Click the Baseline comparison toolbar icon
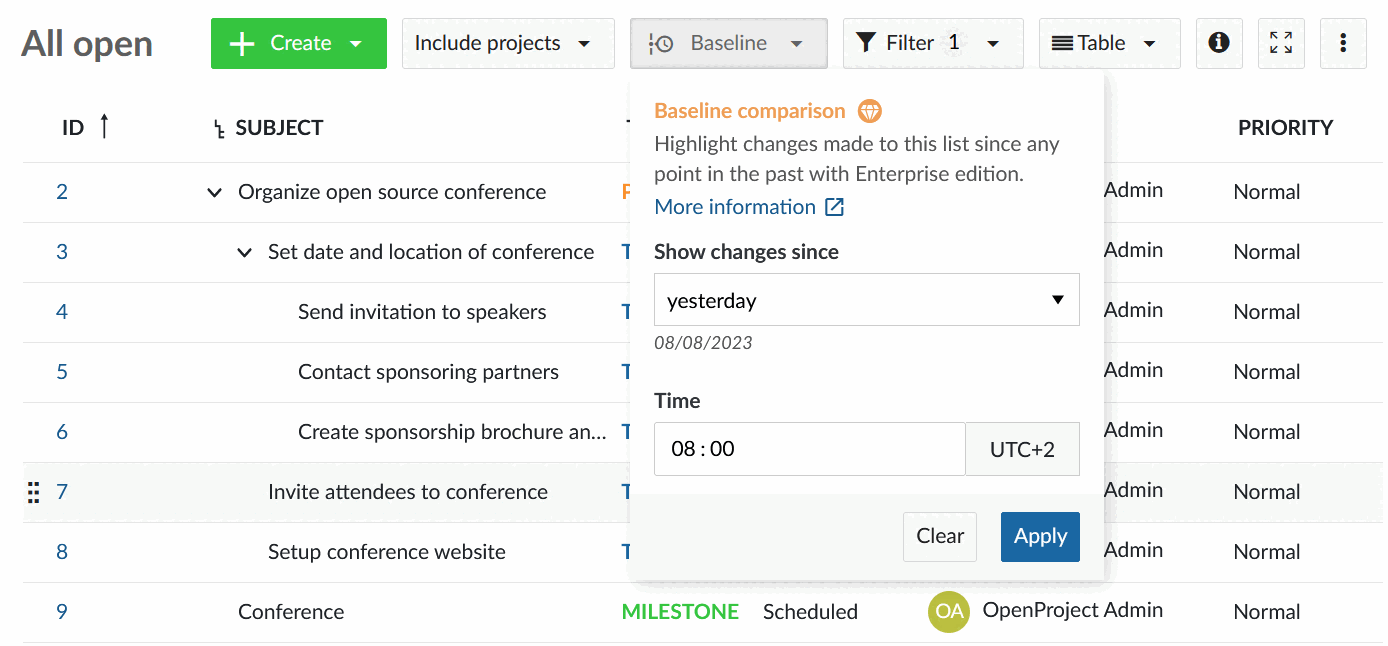 click(x=661, y=43)
